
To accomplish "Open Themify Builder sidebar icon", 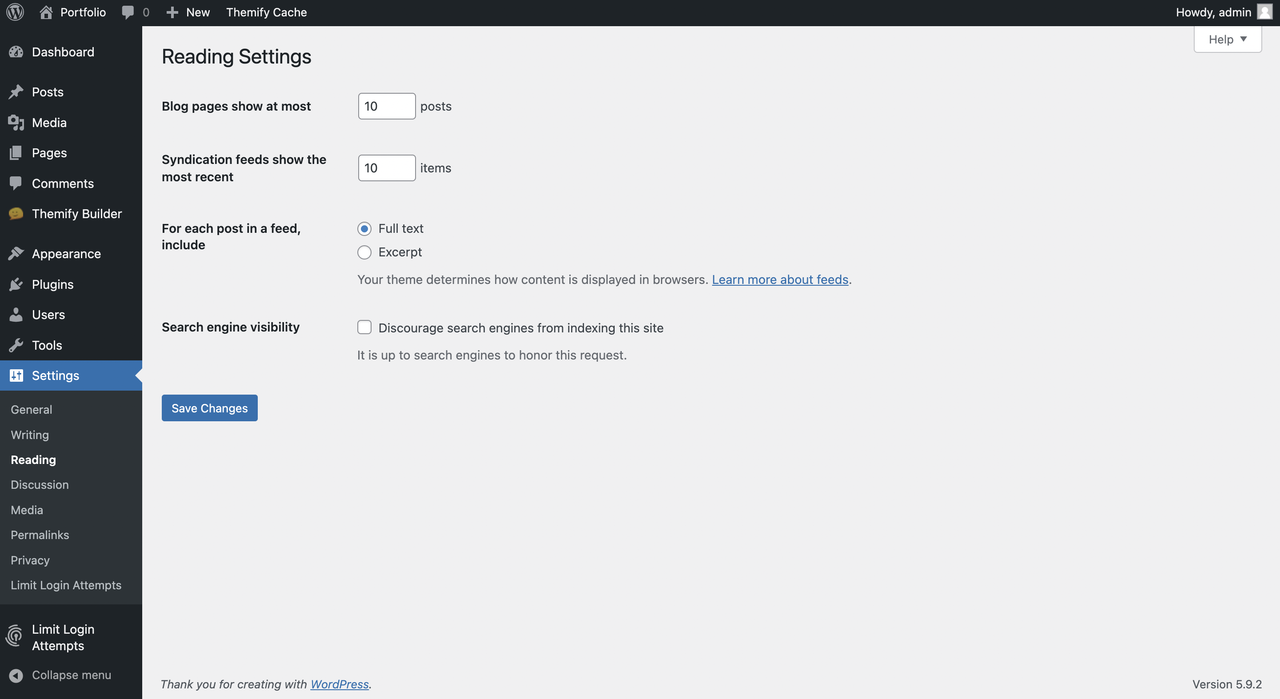I will [x=16, y=214].
